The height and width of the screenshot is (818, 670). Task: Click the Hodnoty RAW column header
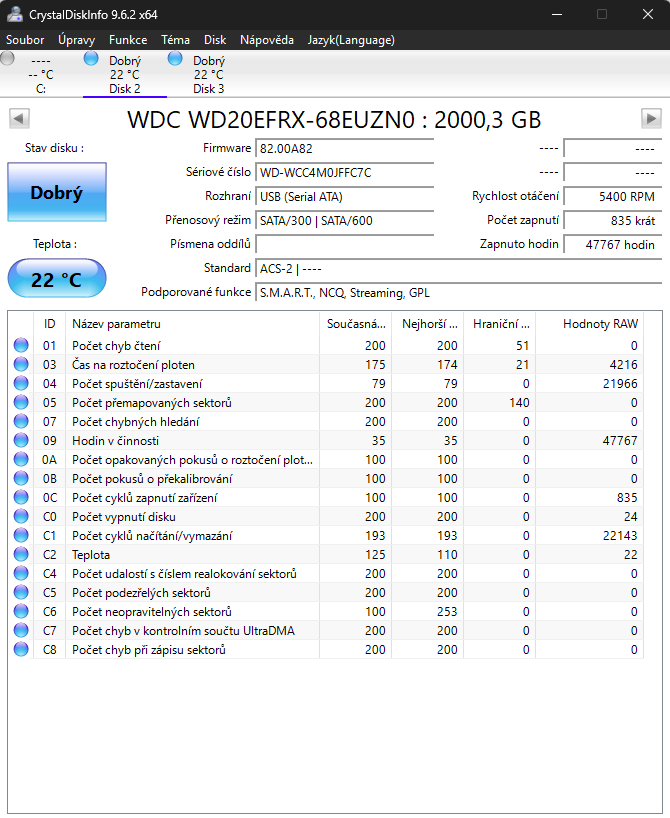coord(590,324)
